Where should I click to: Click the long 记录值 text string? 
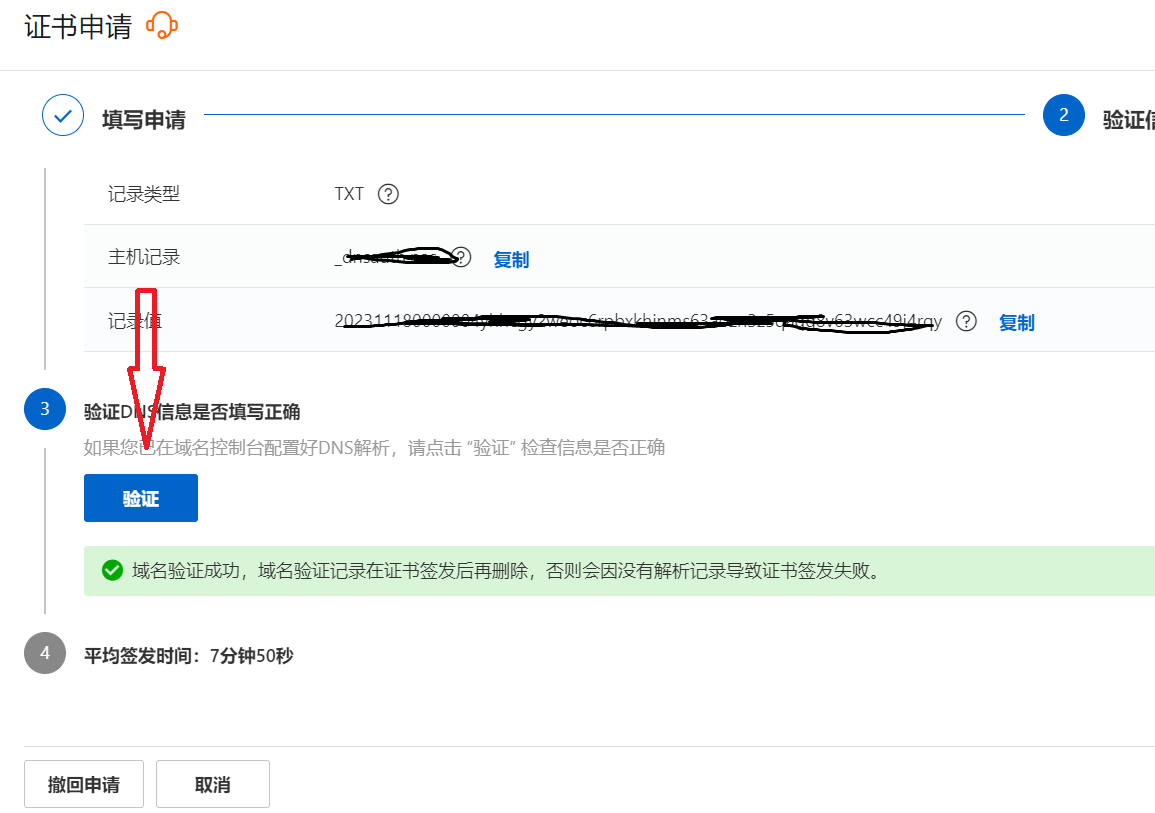(x=638, y=322)
